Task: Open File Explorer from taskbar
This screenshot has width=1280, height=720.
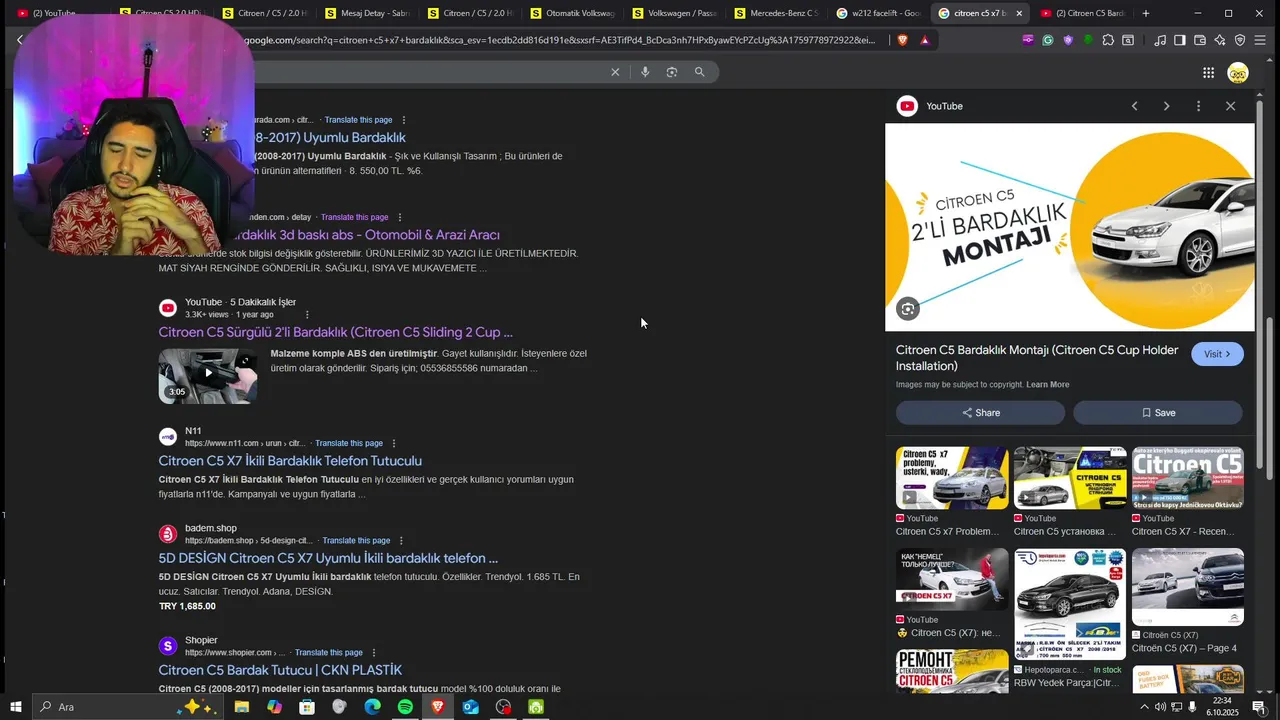Action: click(x=241, y=707)
